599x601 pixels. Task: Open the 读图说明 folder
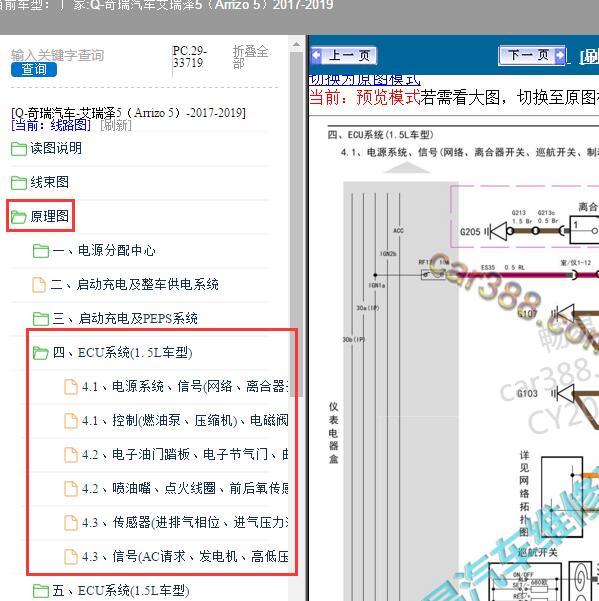click(56, 148)
